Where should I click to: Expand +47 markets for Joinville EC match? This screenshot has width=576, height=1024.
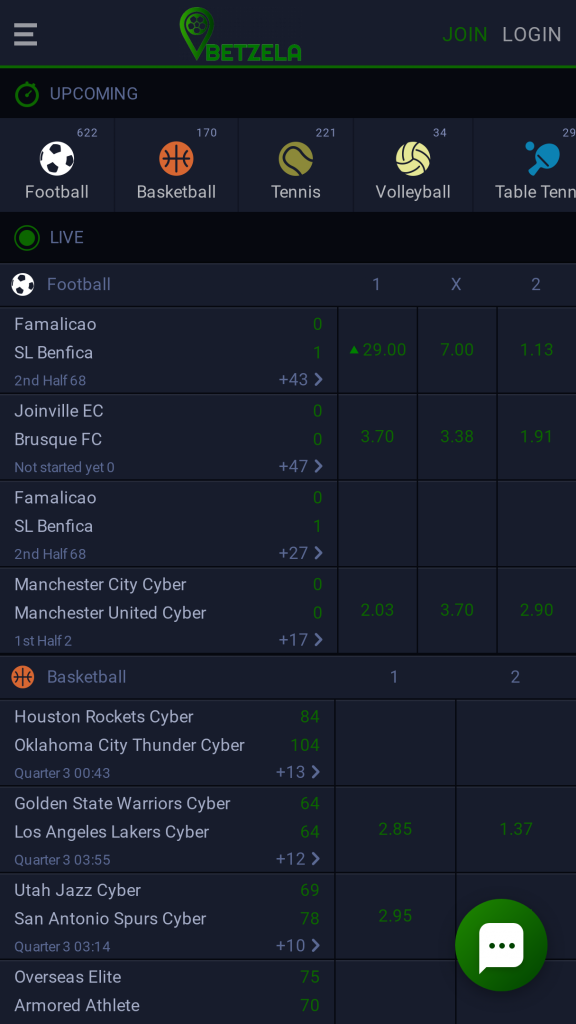pyautogui.click(x=300, y=466)
